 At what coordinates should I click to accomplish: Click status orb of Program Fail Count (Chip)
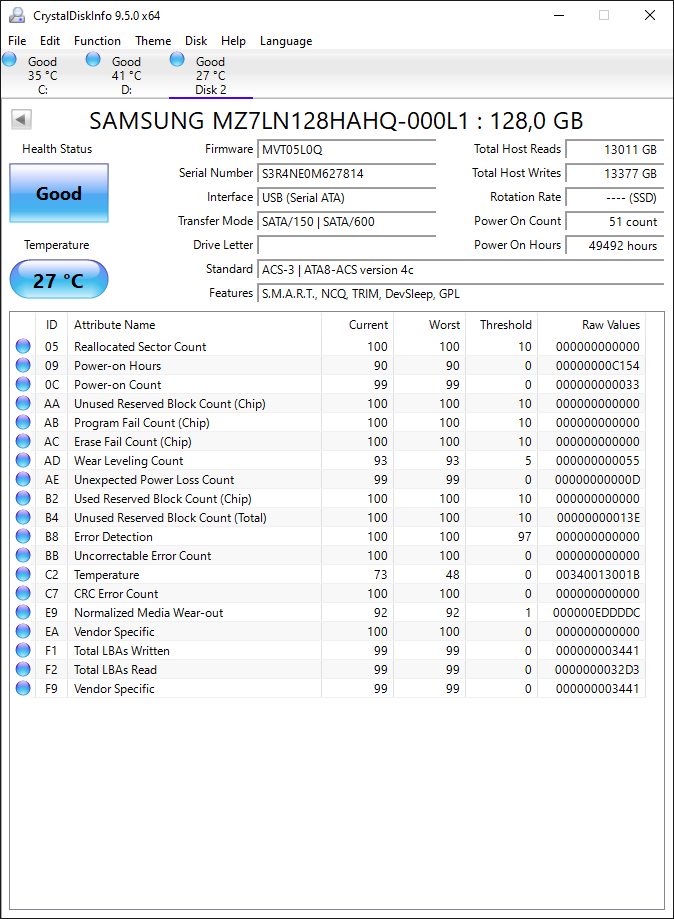[23, 423]
